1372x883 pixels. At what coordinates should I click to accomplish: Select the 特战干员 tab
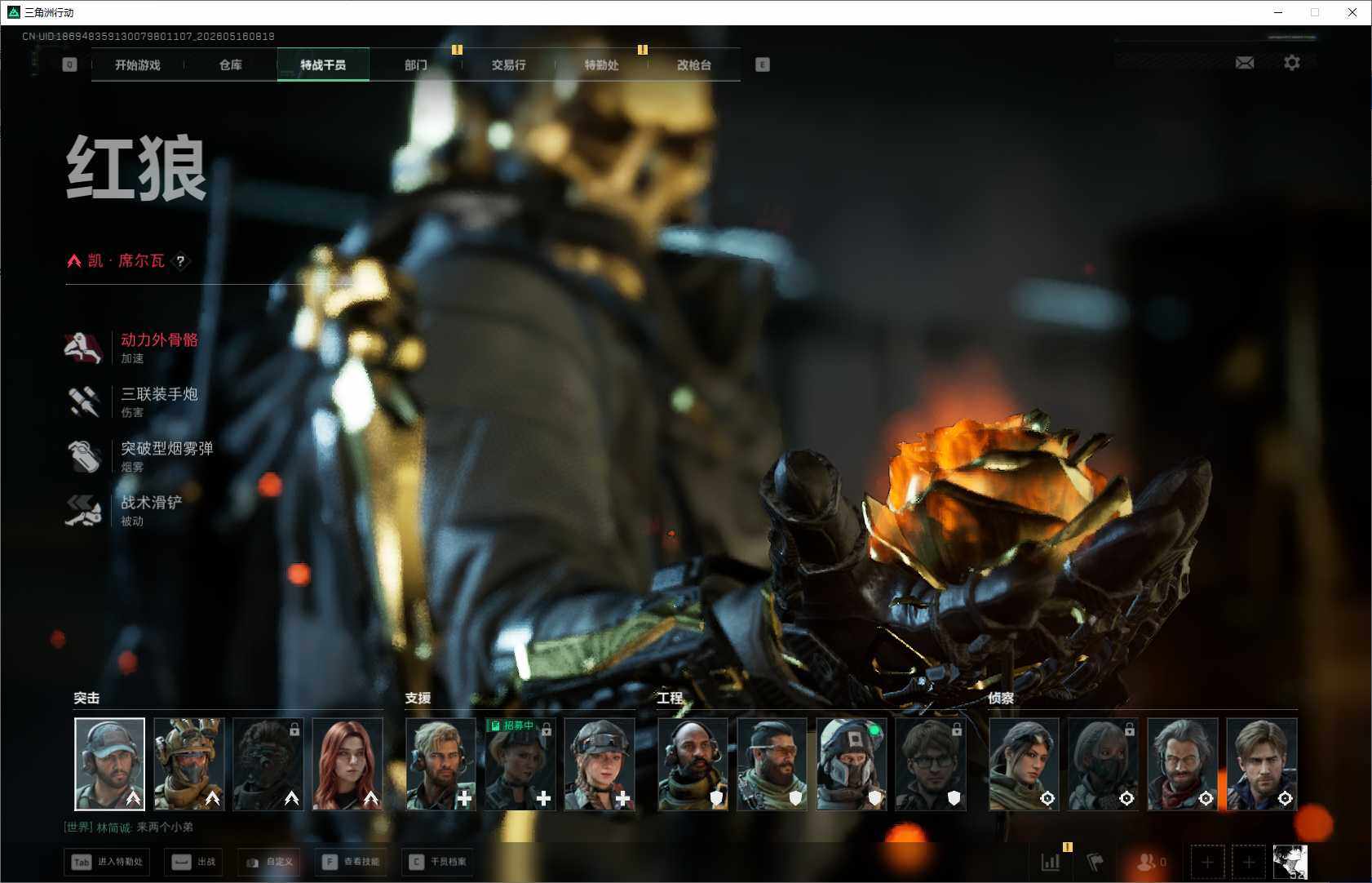323,65
